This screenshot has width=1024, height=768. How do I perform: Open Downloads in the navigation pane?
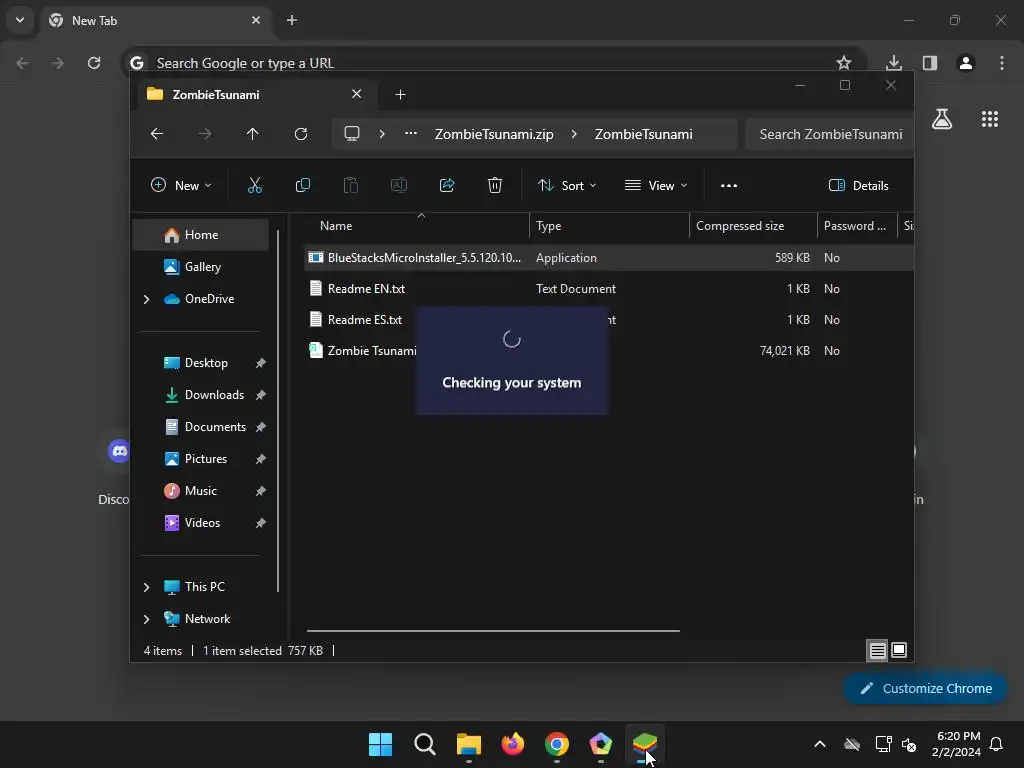click(x=200, y=395)
